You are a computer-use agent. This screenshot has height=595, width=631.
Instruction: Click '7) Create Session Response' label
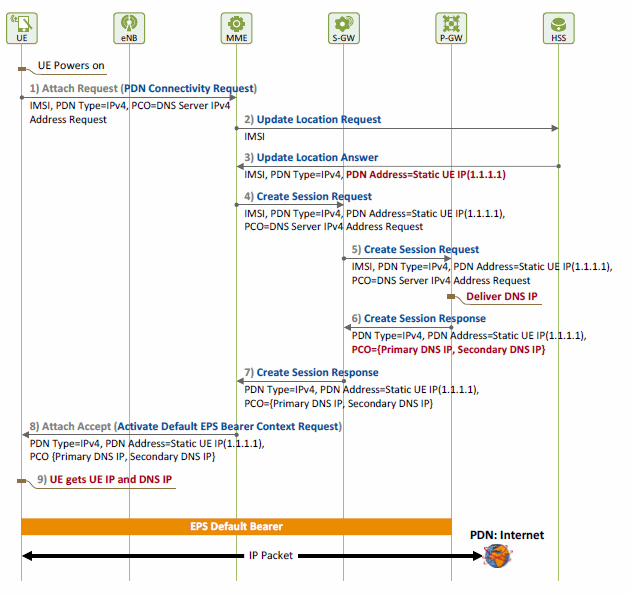(311, 372)
